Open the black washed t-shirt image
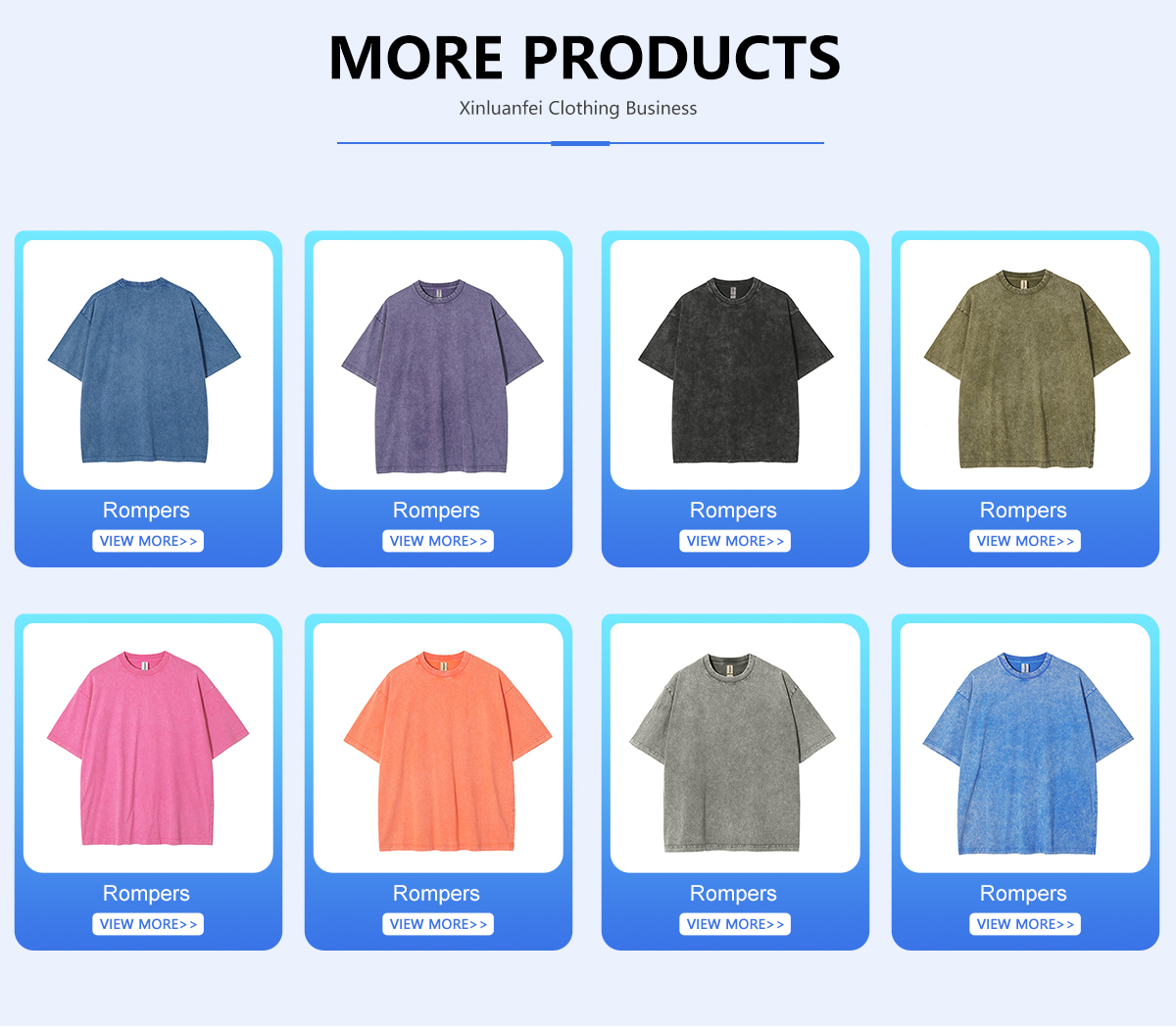Image resolution: width=1176 pixels, height=1027 pixels. point(735,365)
